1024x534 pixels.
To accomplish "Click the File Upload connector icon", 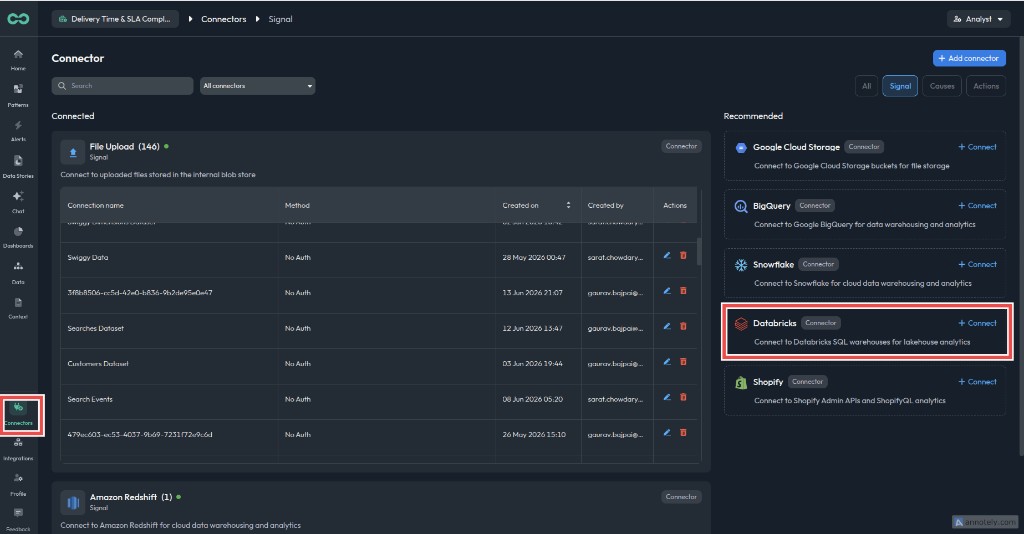I will click(72, 151).
